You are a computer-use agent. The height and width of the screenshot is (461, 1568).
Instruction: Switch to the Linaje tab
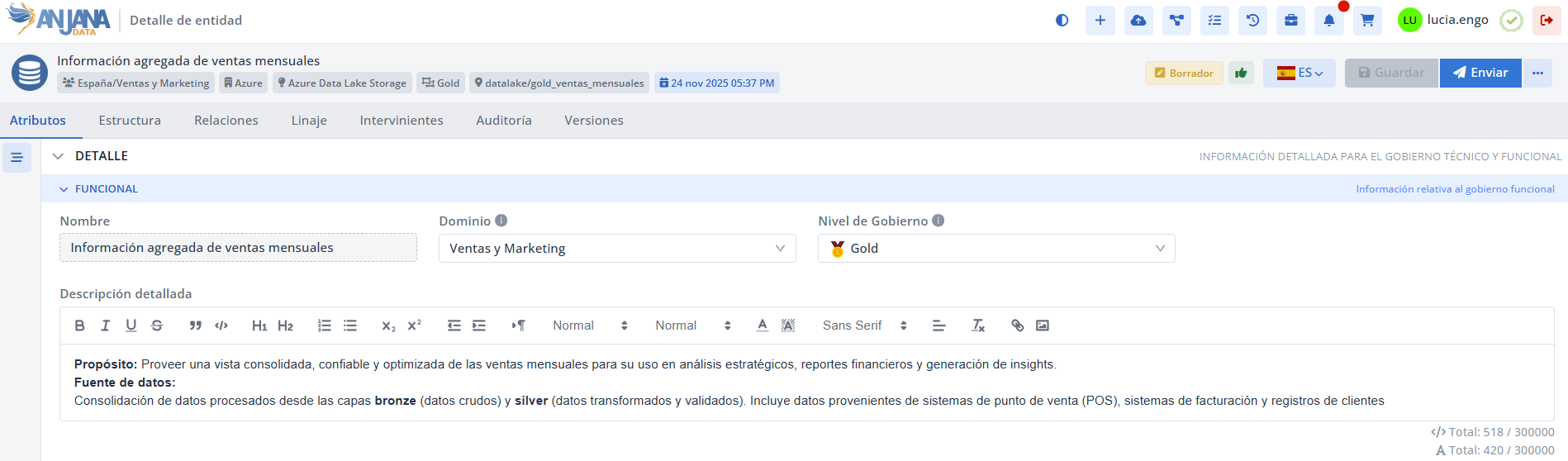click(x=309, y=121)
